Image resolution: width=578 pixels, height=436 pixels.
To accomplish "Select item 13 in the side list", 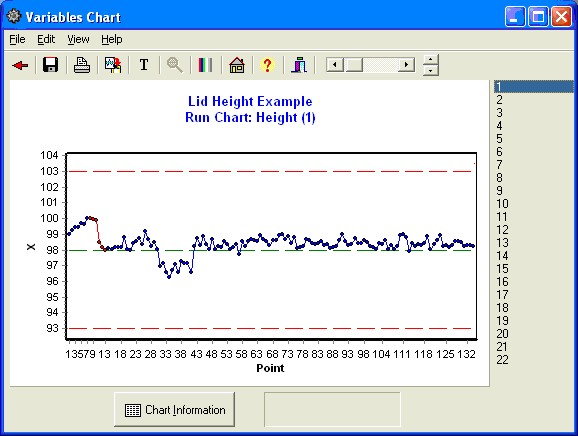I will (x=534, y=243).
